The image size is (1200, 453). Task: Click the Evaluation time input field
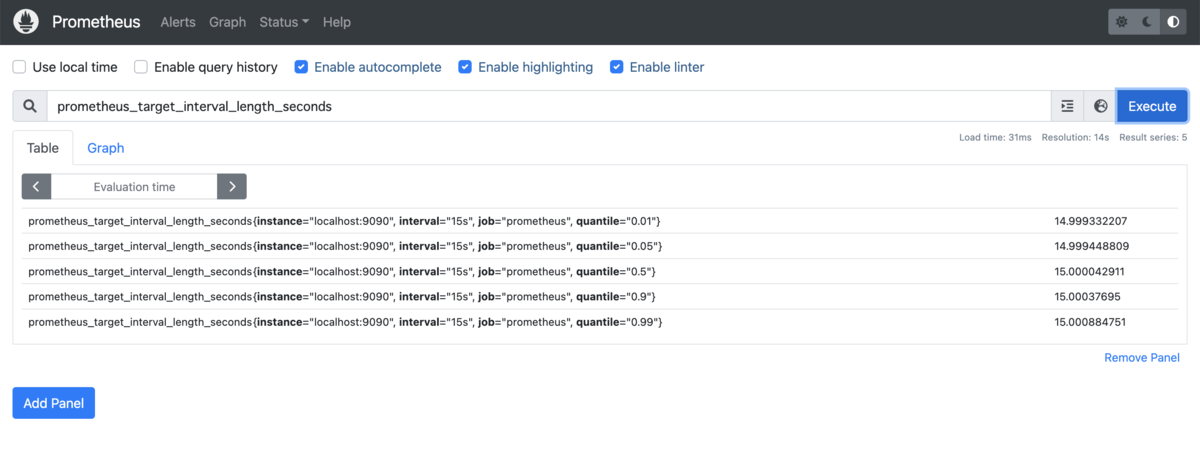coord(134,186)
